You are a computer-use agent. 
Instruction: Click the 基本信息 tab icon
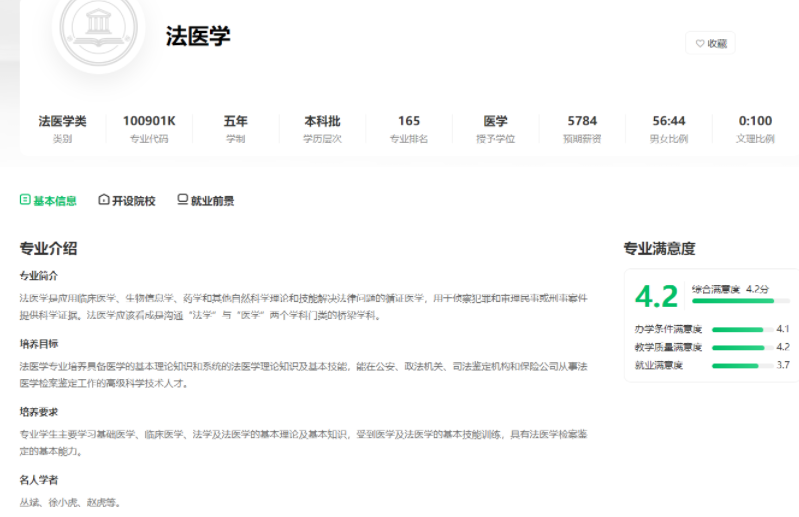25,200
